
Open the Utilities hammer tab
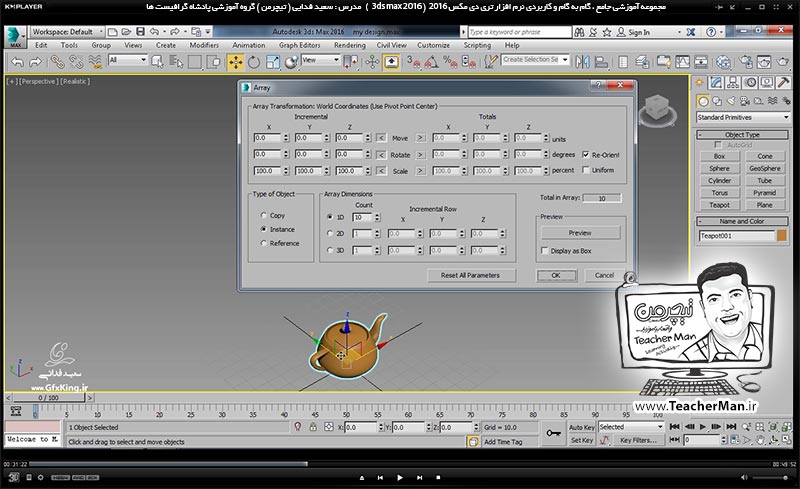784,82
